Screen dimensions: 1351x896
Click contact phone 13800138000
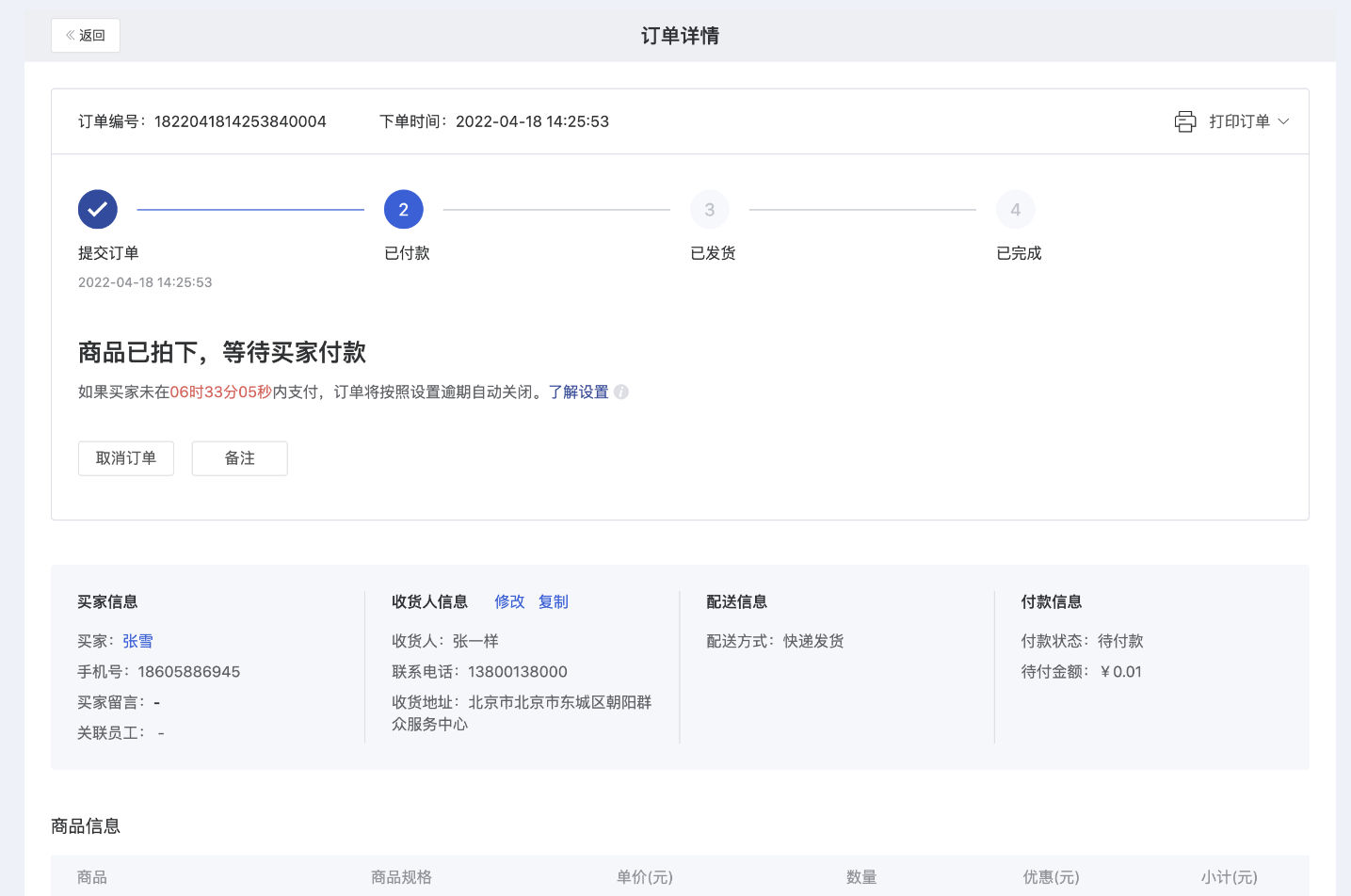pyautogui.click(x=518, y=672)
